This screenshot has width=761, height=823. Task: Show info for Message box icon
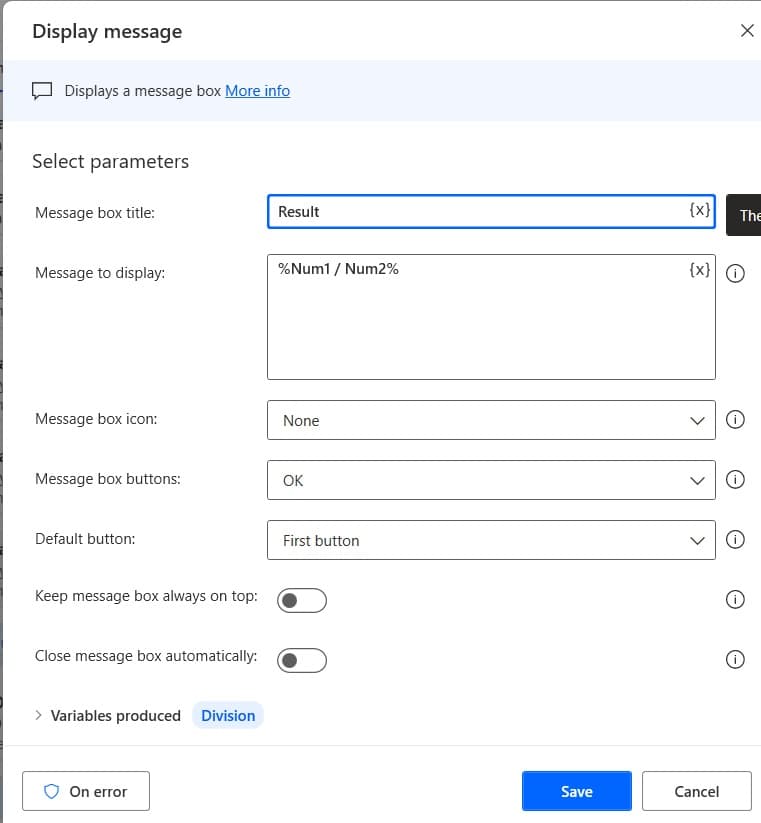[x=735, y=419]
